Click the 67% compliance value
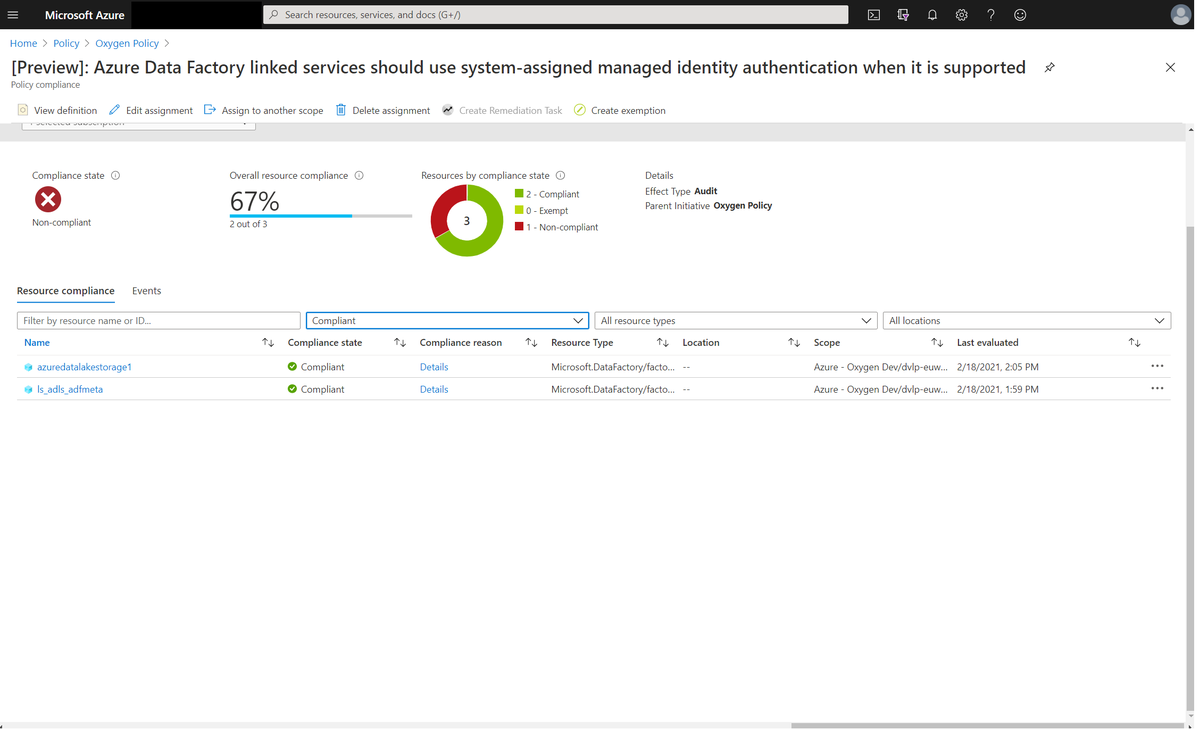1200x730 pixels. [254, 201]
